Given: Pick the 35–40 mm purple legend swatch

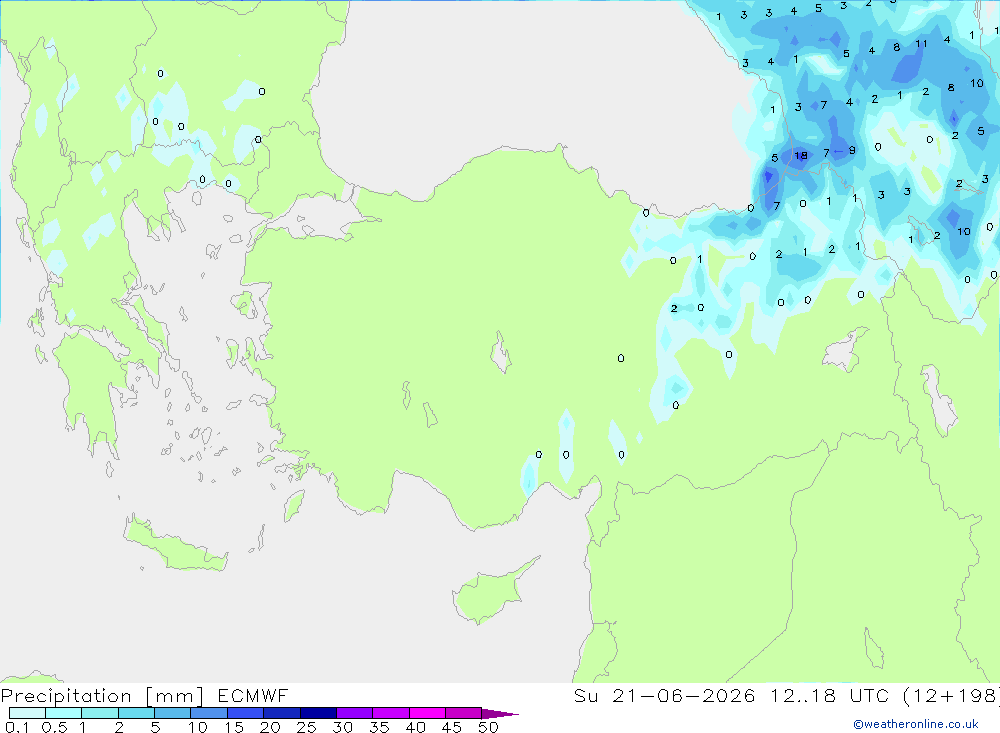Looking at the screenshot, I should tap(391, 713).
